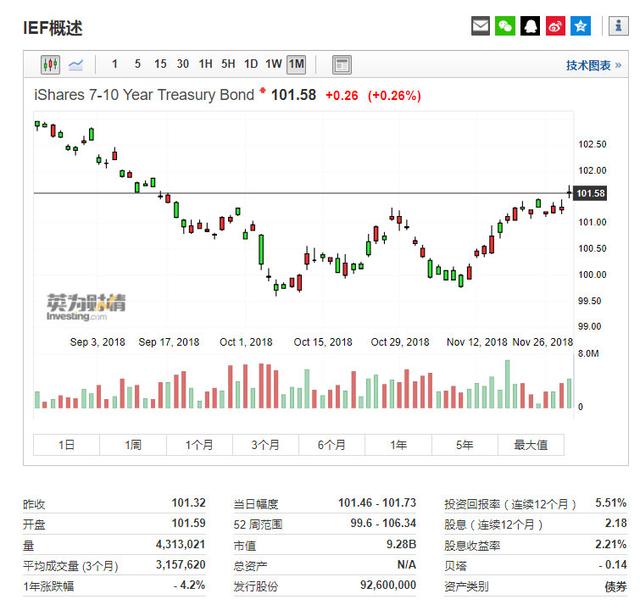Choose the 3个月 time range
This screenshot has height=616, width=640.
click(265, 445)
